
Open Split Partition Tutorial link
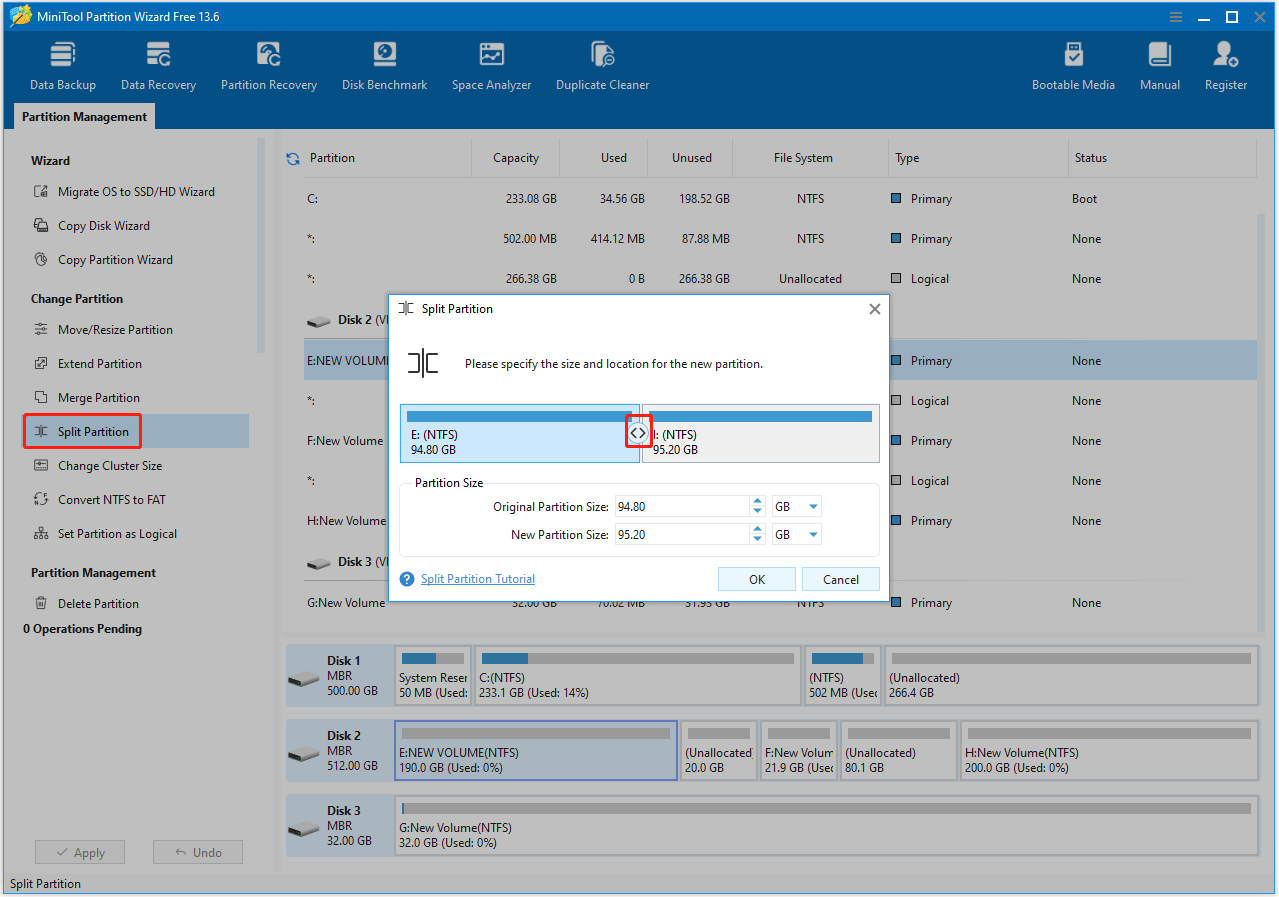tap(478, 579)
